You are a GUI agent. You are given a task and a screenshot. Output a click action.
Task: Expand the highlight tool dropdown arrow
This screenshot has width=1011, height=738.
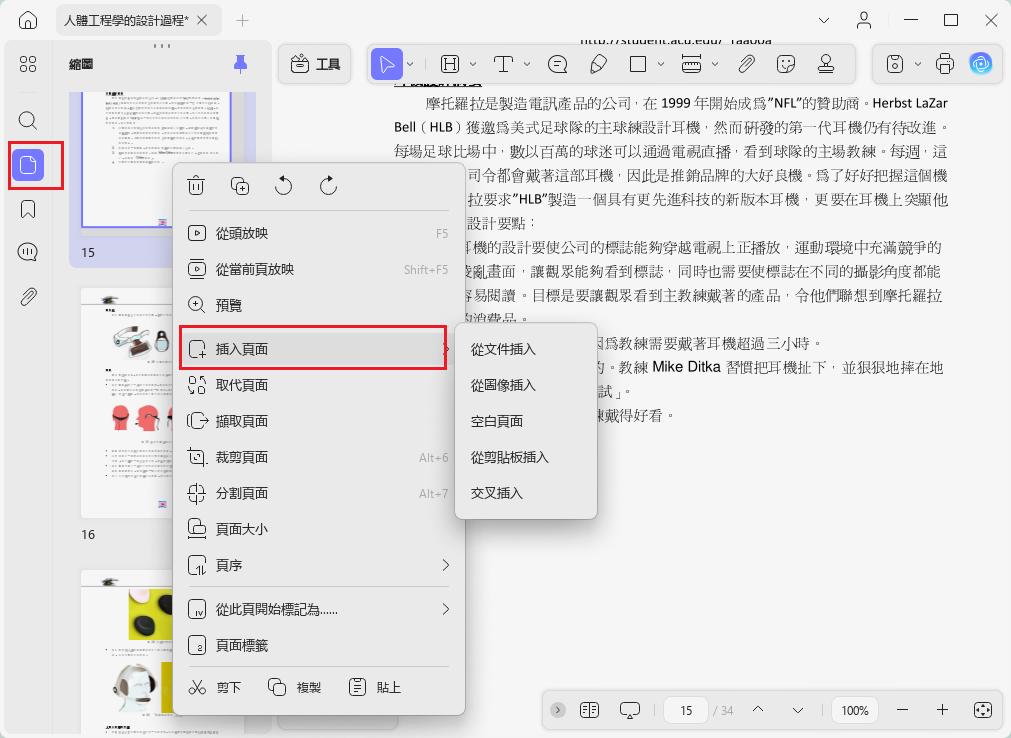point(473,64)
